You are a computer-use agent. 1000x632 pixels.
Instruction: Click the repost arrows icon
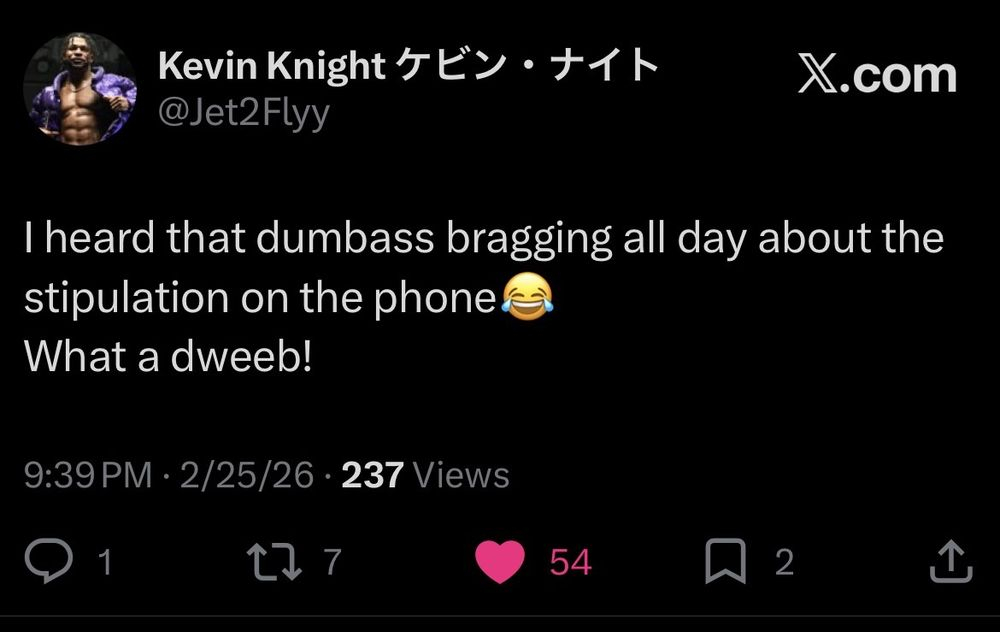(273, 561)
